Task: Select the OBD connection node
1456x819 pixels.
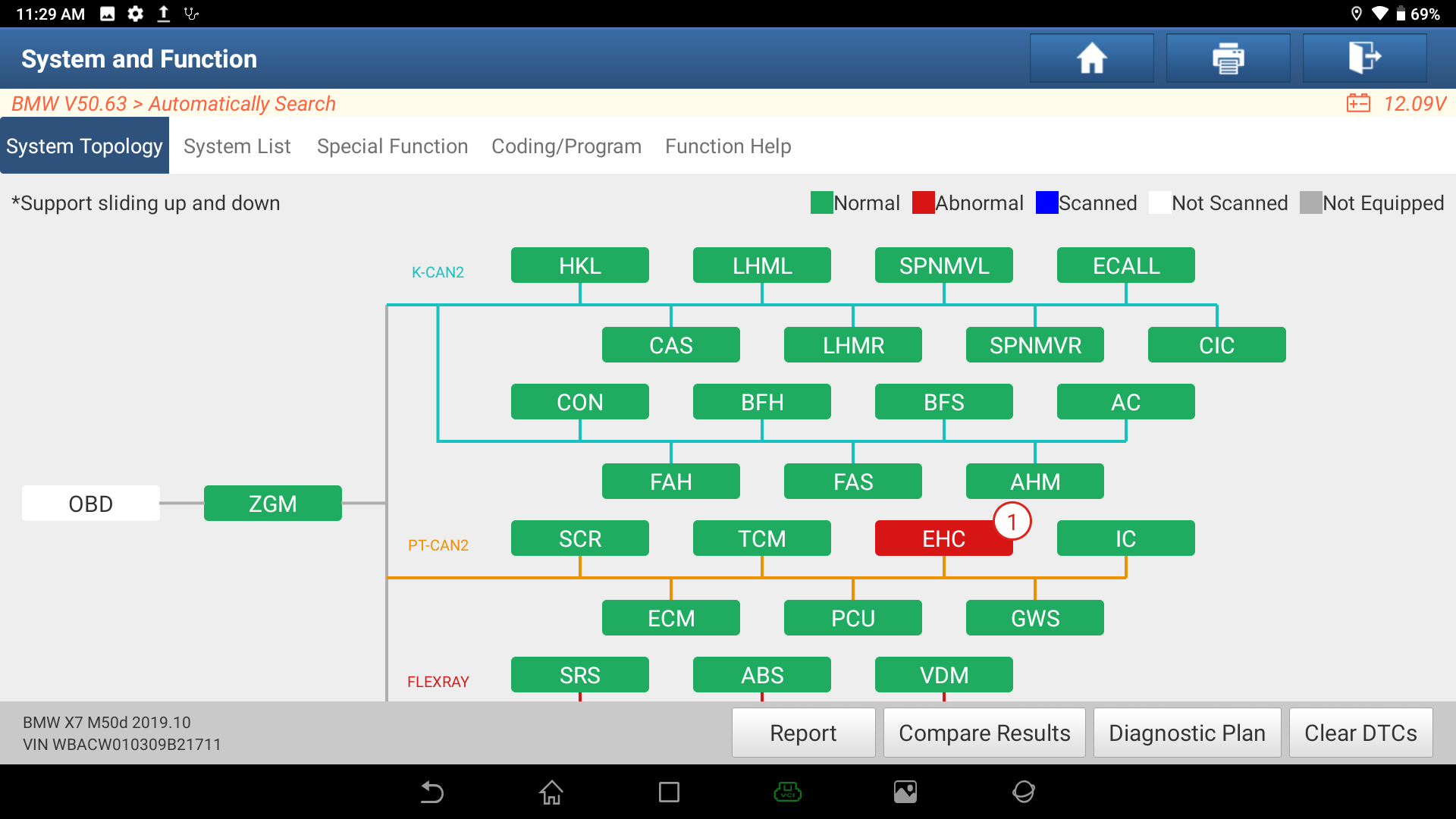Action: [x=90, y=503]
